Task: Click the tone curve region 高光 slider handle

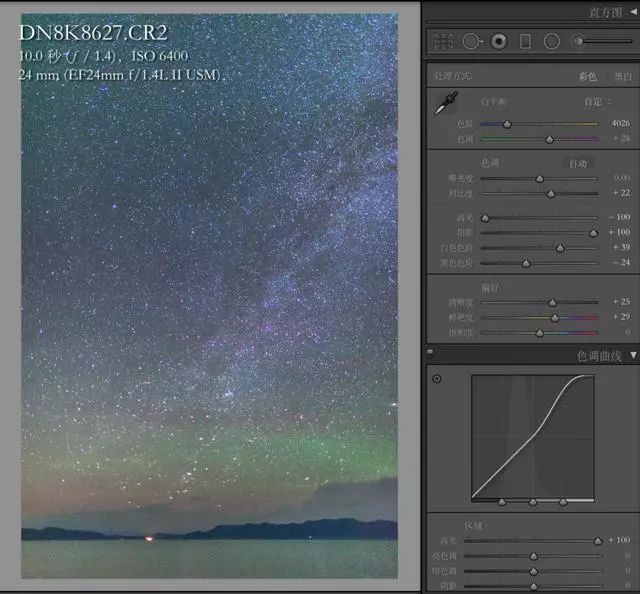Action: tap(598, 541)
